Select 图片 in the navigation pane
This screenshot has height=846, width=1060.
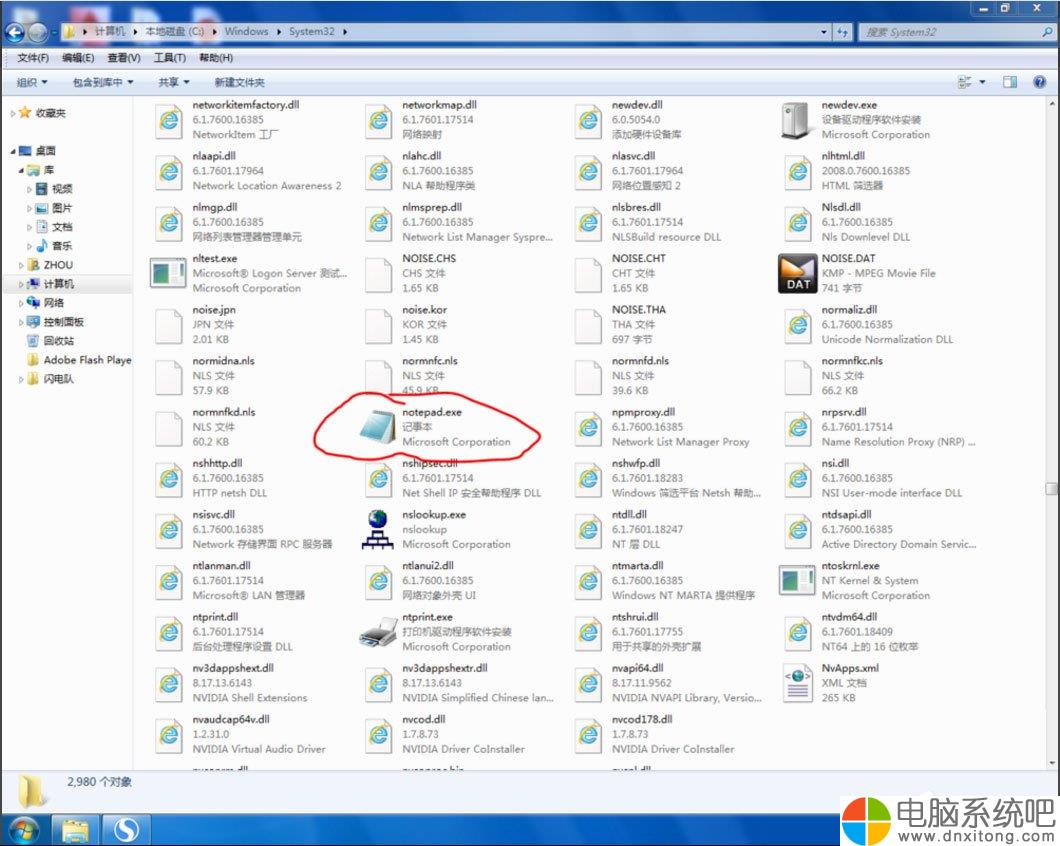click(x=62, y=208)
